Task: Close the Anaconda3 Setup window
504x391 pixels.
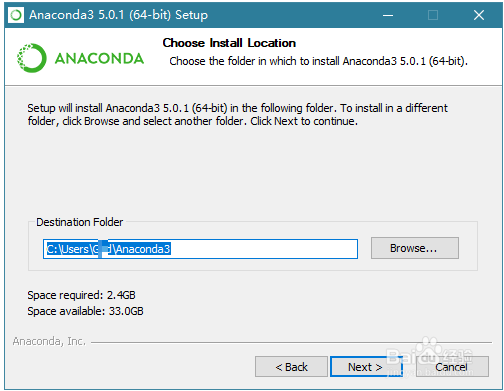Action: click(479, 15)
